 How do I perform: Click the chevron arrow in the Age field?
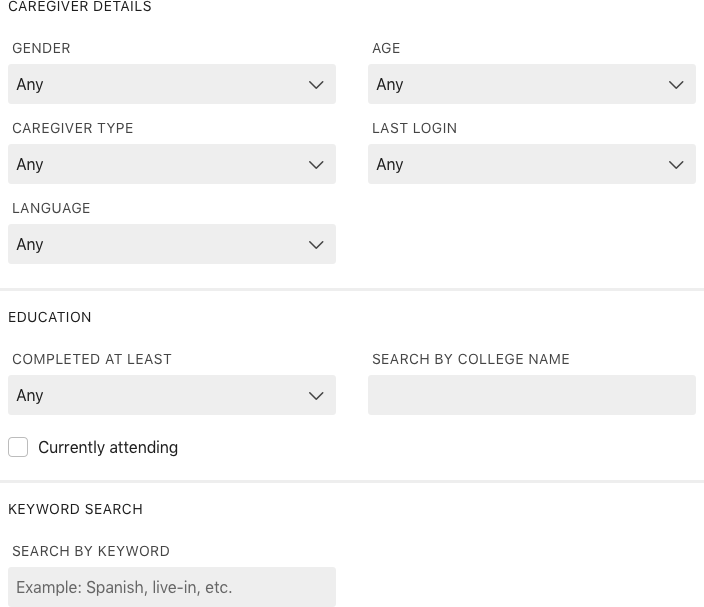click(676, 85)
